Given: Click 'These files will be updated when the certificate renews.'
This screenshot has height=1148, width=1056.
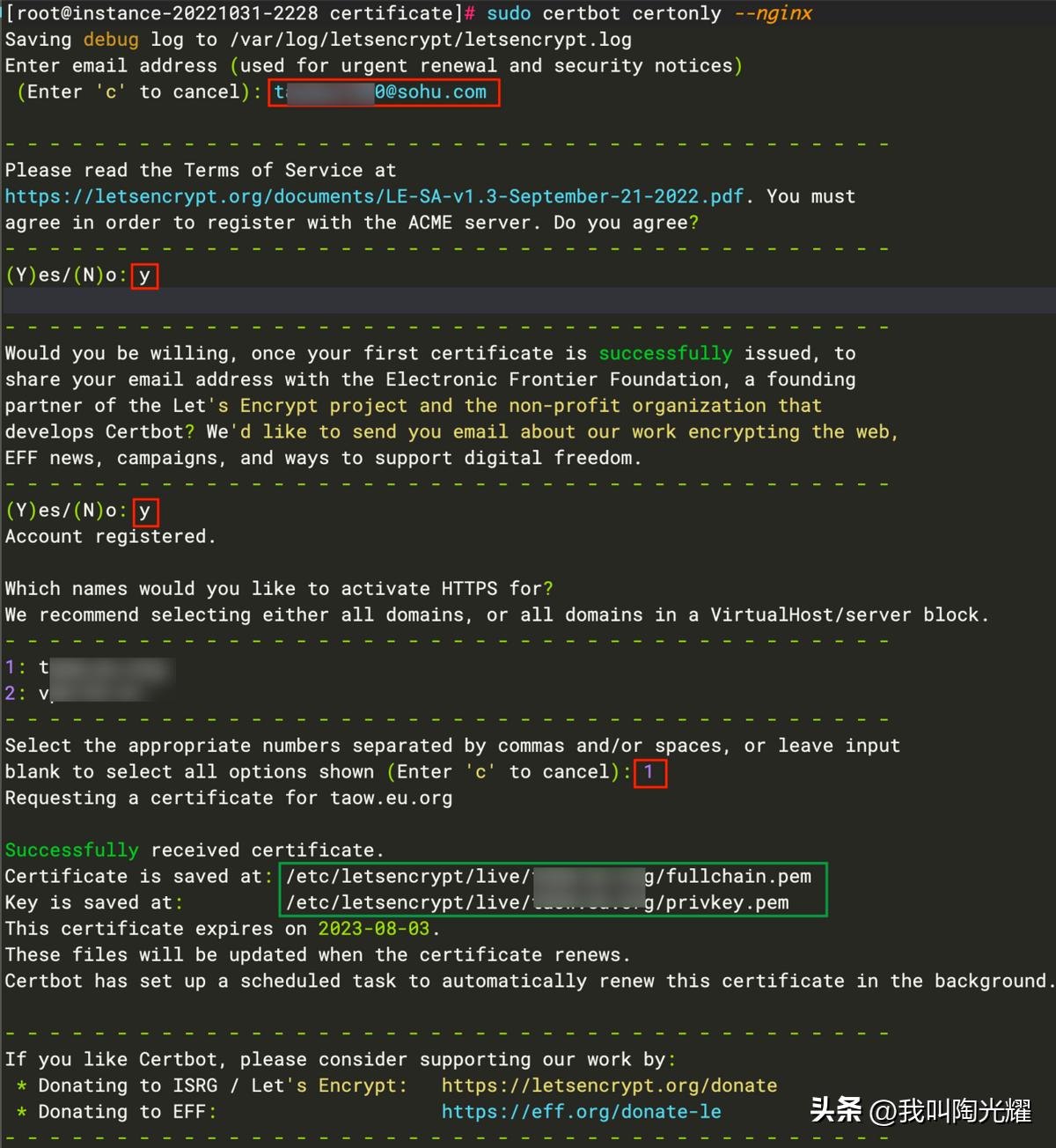Looking at the screenshot, I should tap(318, 954).
